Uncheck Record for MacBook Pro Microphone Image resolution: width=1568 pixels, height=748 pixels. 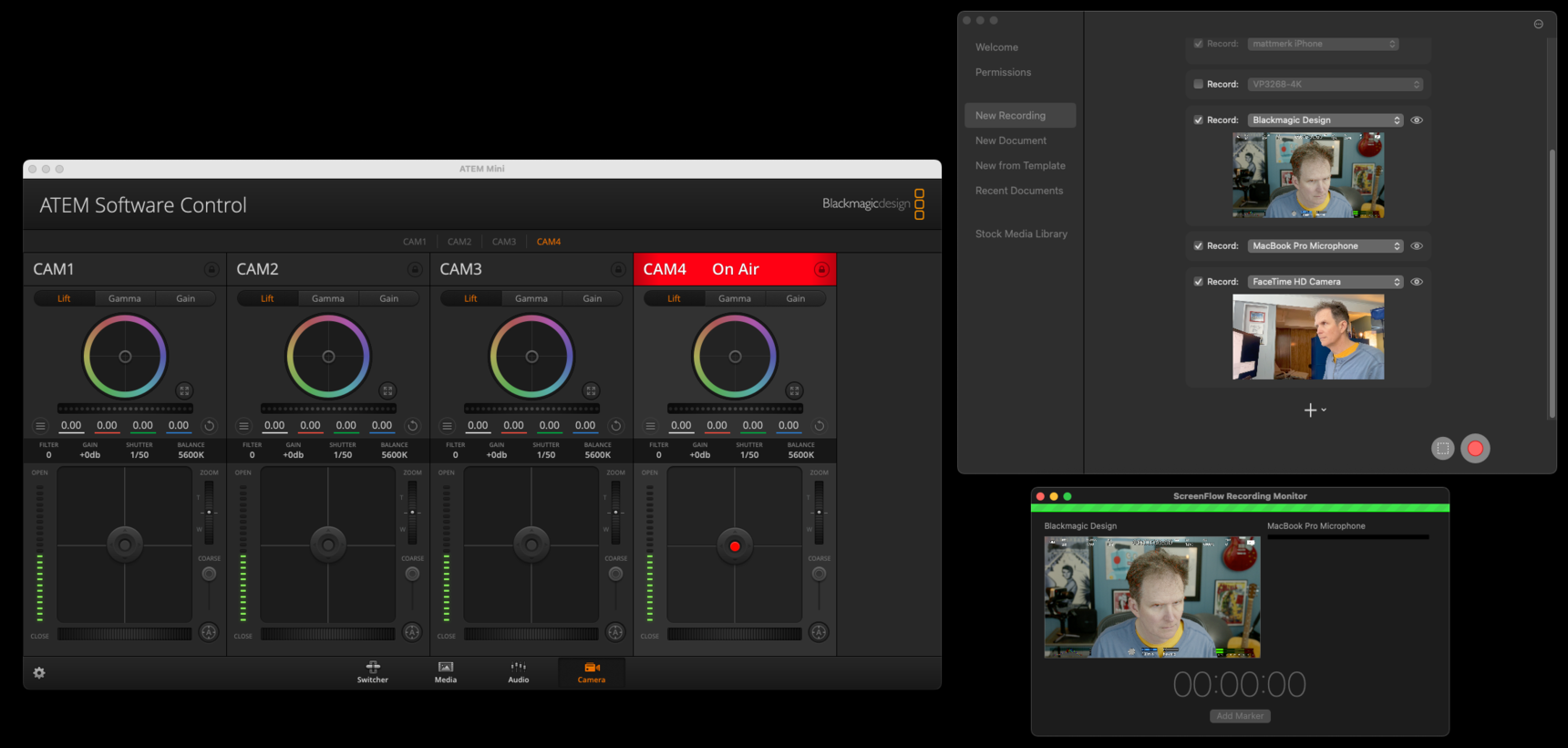[1198, 245]
